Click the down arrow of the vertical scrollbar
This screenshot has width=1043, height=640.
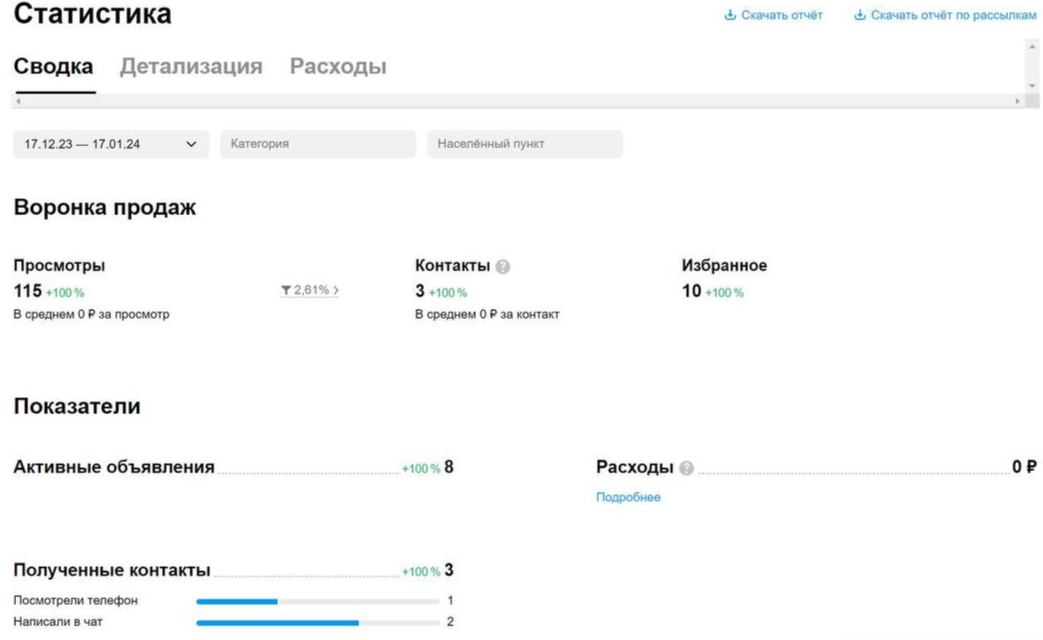(1032, 86)
